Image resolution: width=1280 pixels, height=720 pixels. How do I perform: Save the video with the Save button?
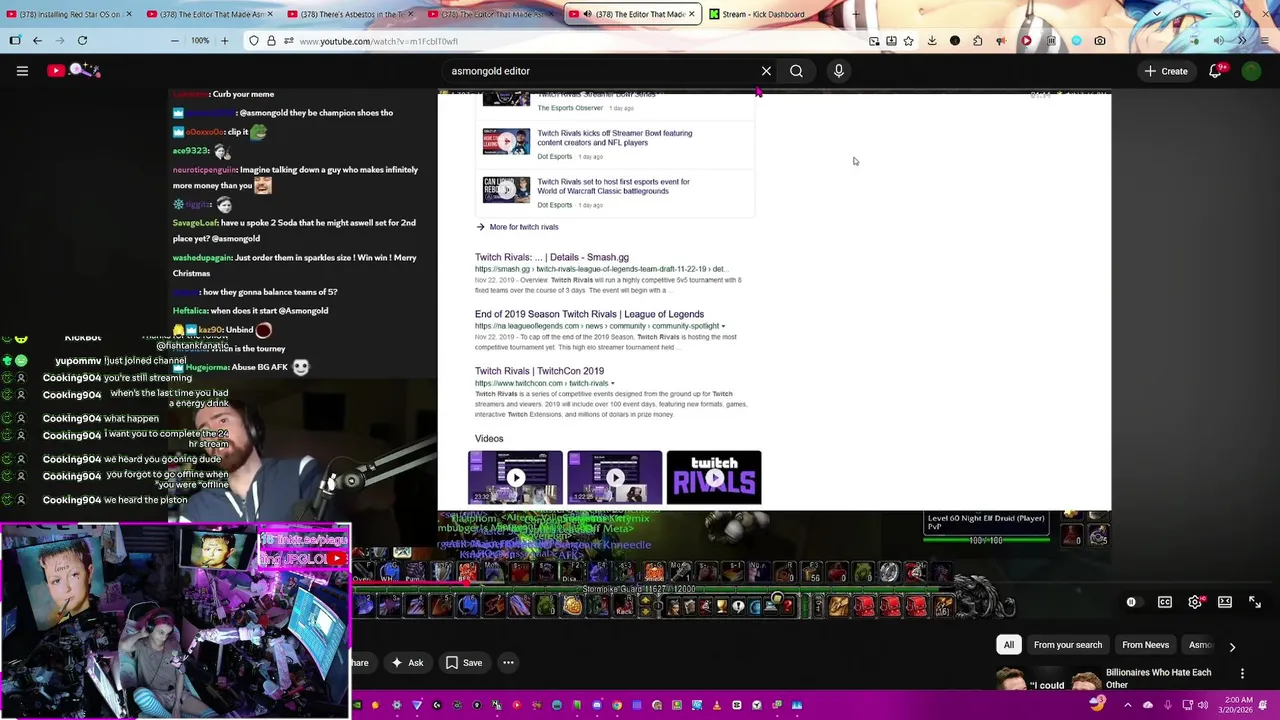pos(464,662)
